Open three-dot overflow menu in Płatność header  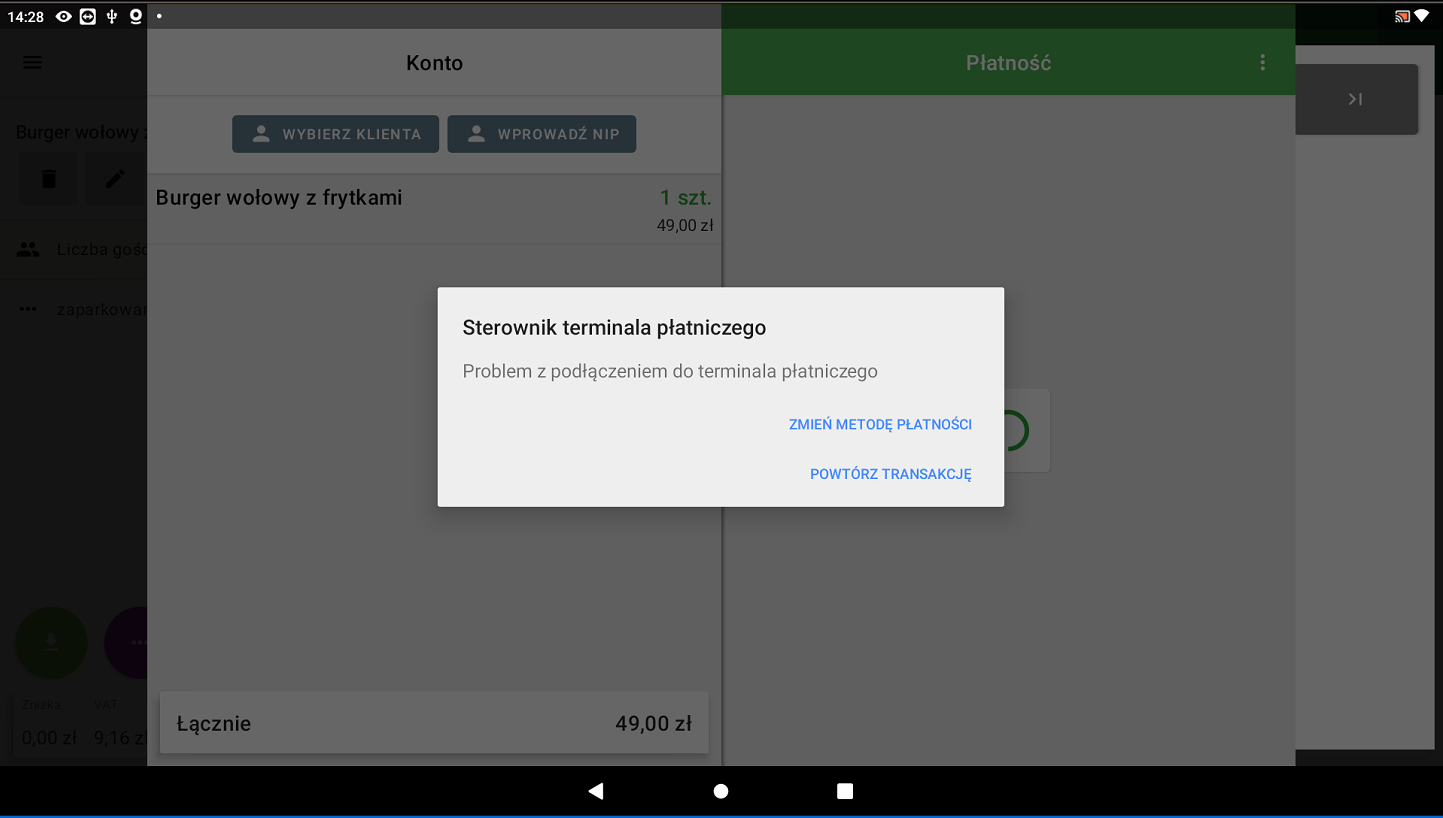coord(1262,63)
